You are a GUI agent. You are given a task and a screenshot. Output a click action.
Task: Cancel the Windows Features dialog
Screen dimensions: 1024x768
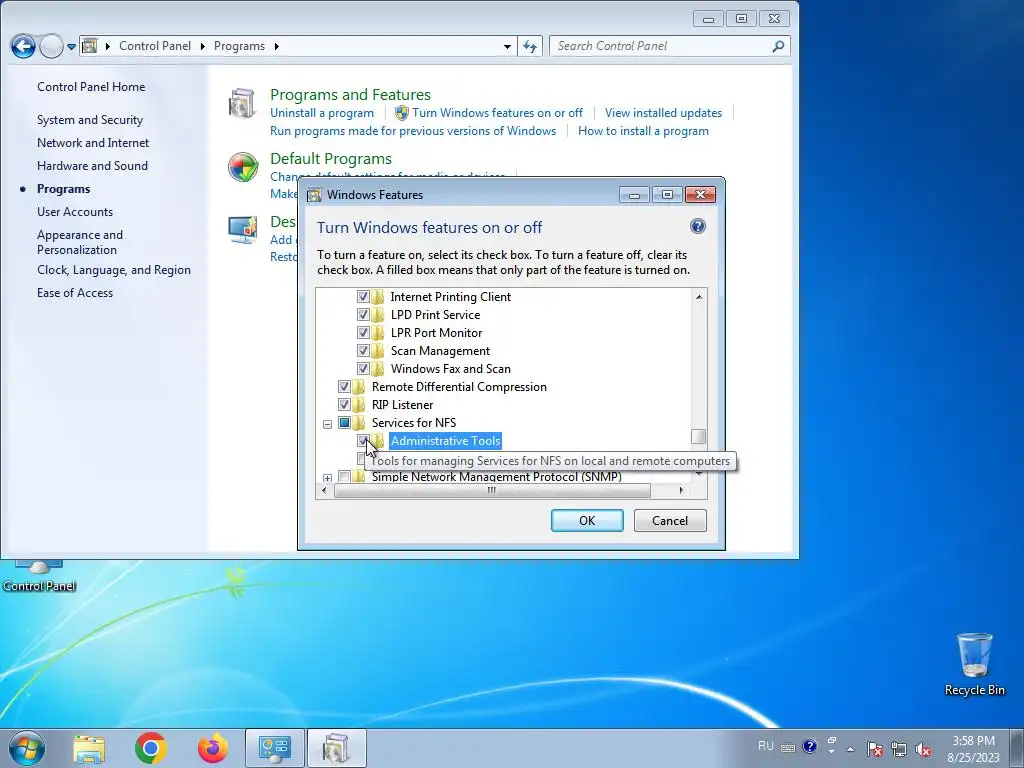pos(670,520)
